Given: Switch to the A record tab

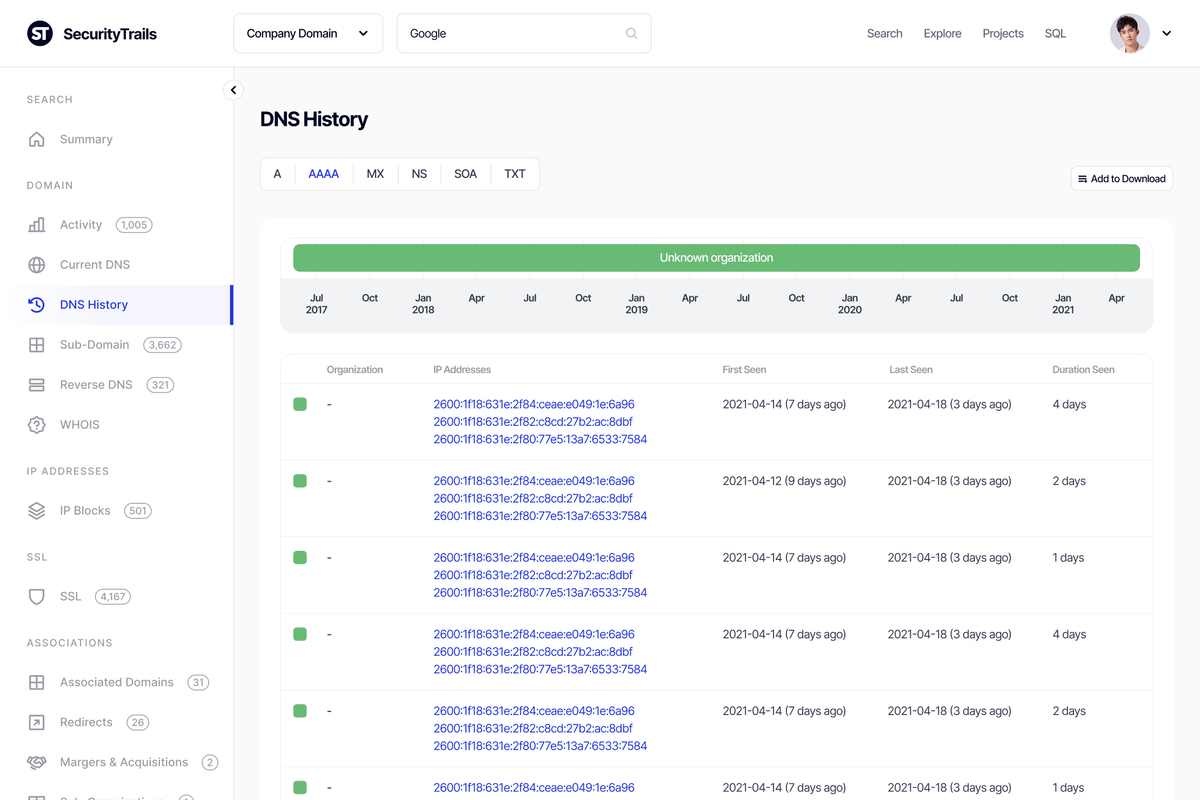Looking at the screenshot, I should pyautogui.click(x=278, y=174).
